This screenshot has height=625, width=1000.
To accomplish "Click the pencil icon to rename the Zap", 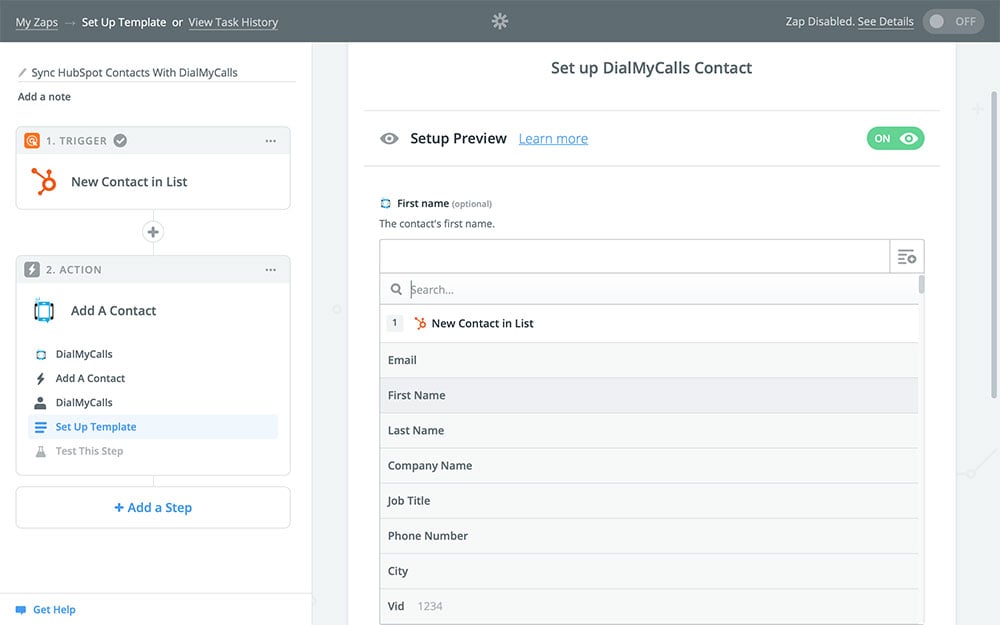I will [23, 73].
